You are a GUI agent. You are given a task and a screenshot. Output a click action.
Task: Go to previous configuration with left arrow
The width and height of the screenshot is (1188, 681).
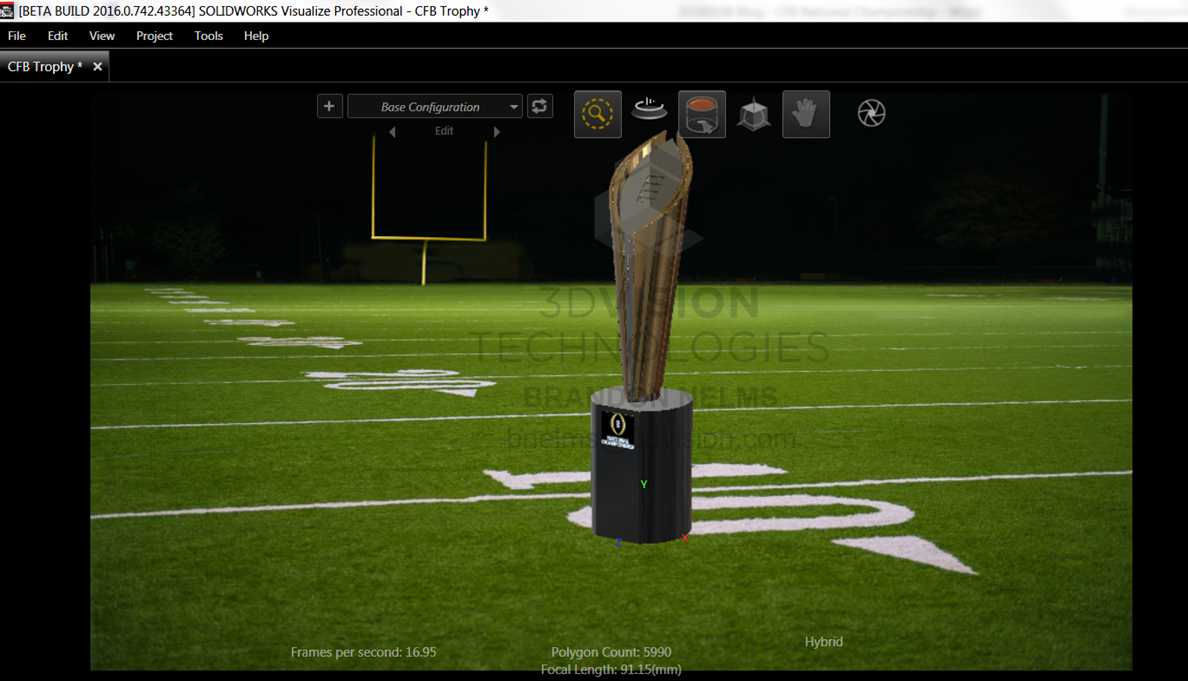pos(392,132)
